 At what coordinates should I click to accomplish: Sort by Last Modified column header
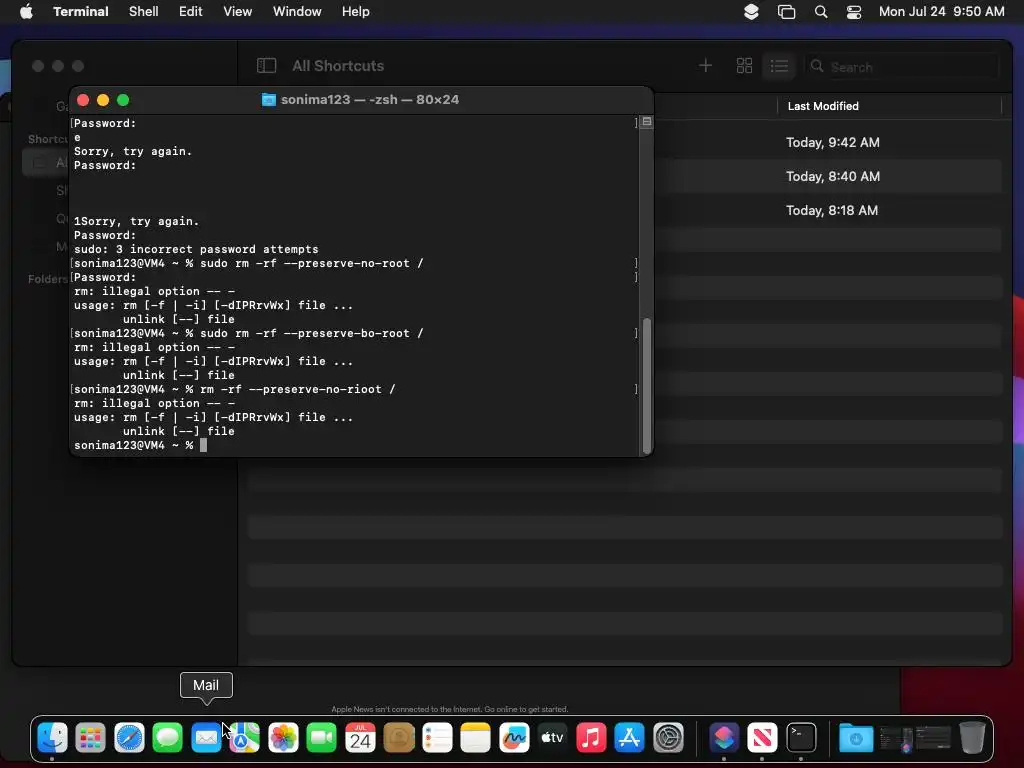pos(823,106)
